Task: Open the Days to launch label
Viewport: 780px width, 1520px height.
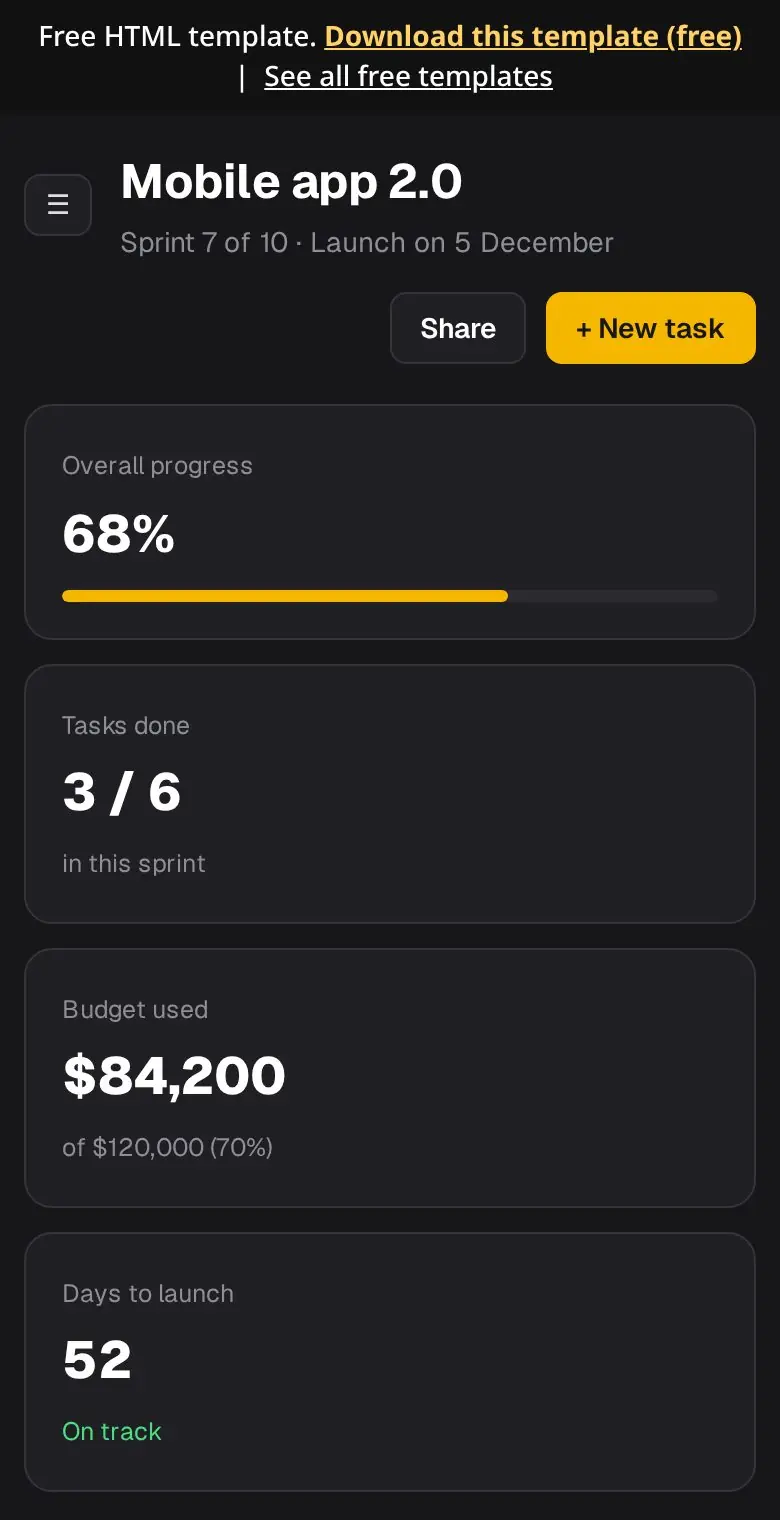Action: 148,1294
